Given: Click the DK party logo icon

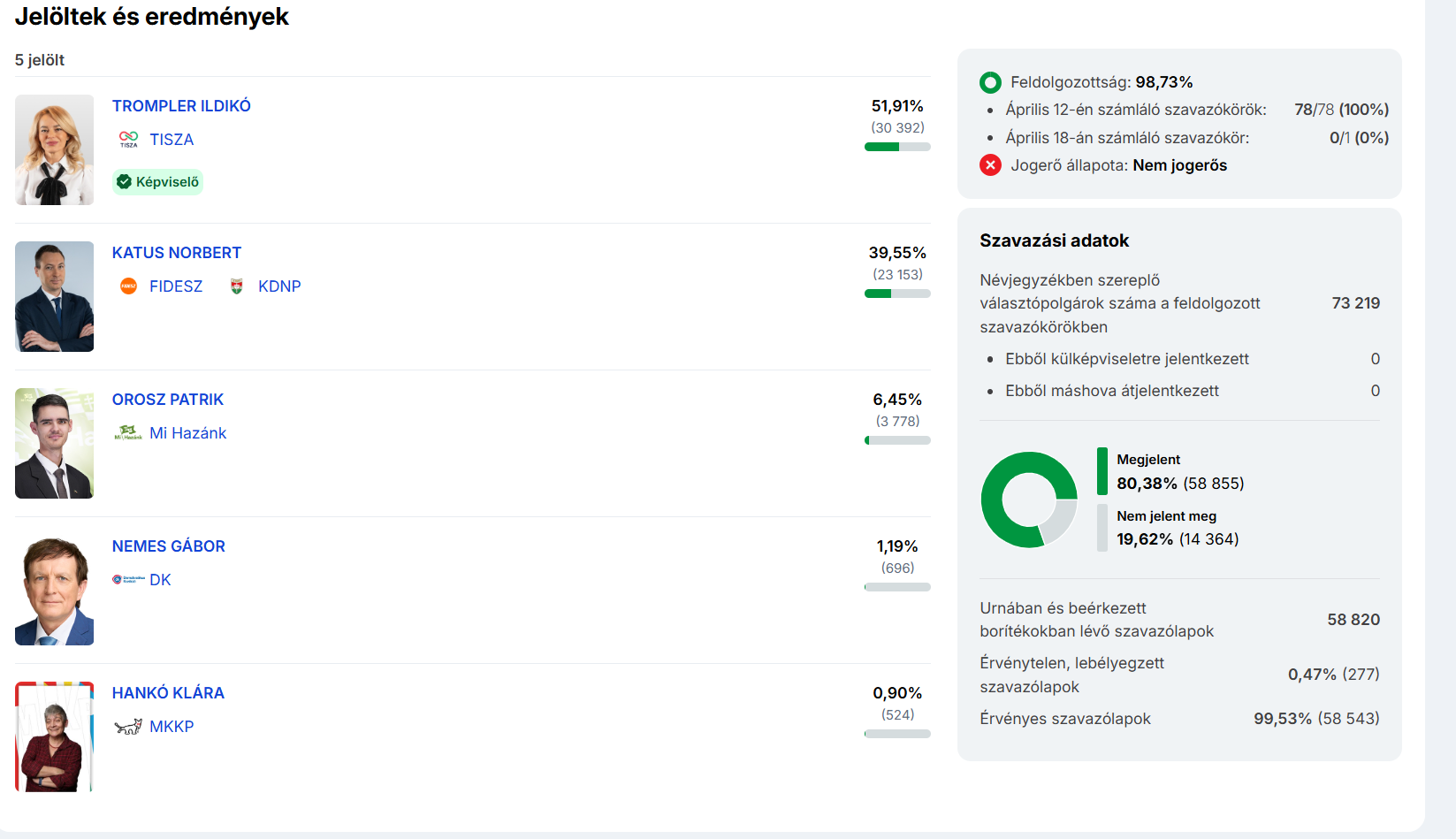Looking at the screenshot, I should click(128, 580).
